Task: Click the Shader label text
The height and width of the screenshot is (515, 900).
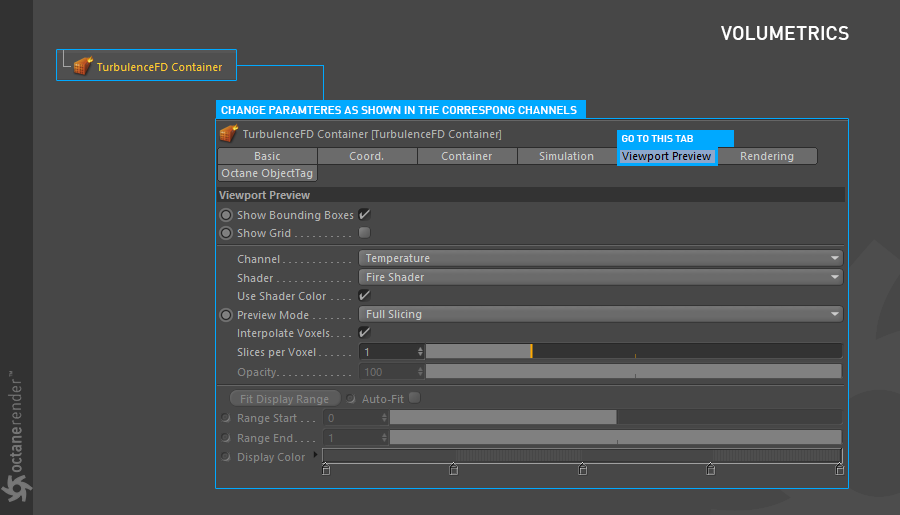Action: click(x=255, y=278)
